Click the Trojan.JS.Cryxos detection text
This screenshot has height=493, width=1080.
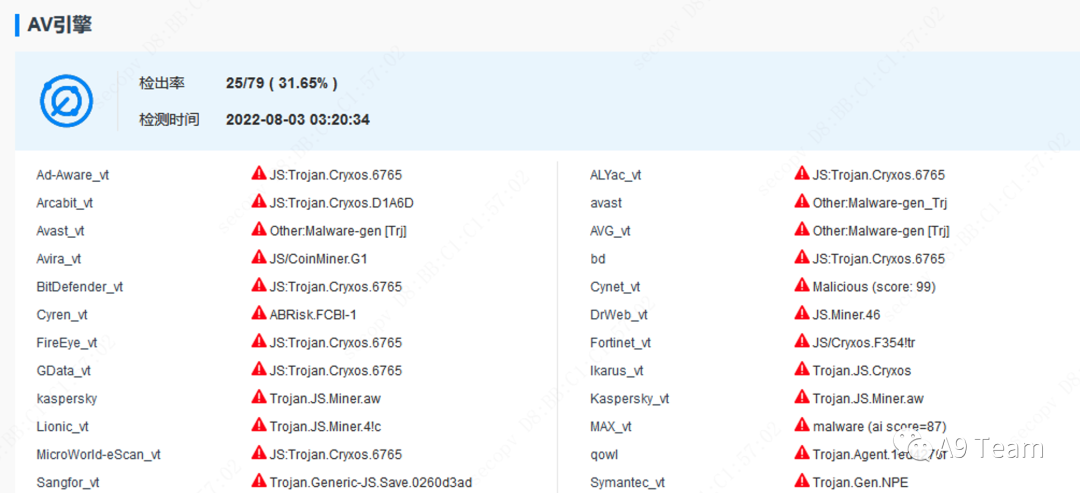(862, 370)
